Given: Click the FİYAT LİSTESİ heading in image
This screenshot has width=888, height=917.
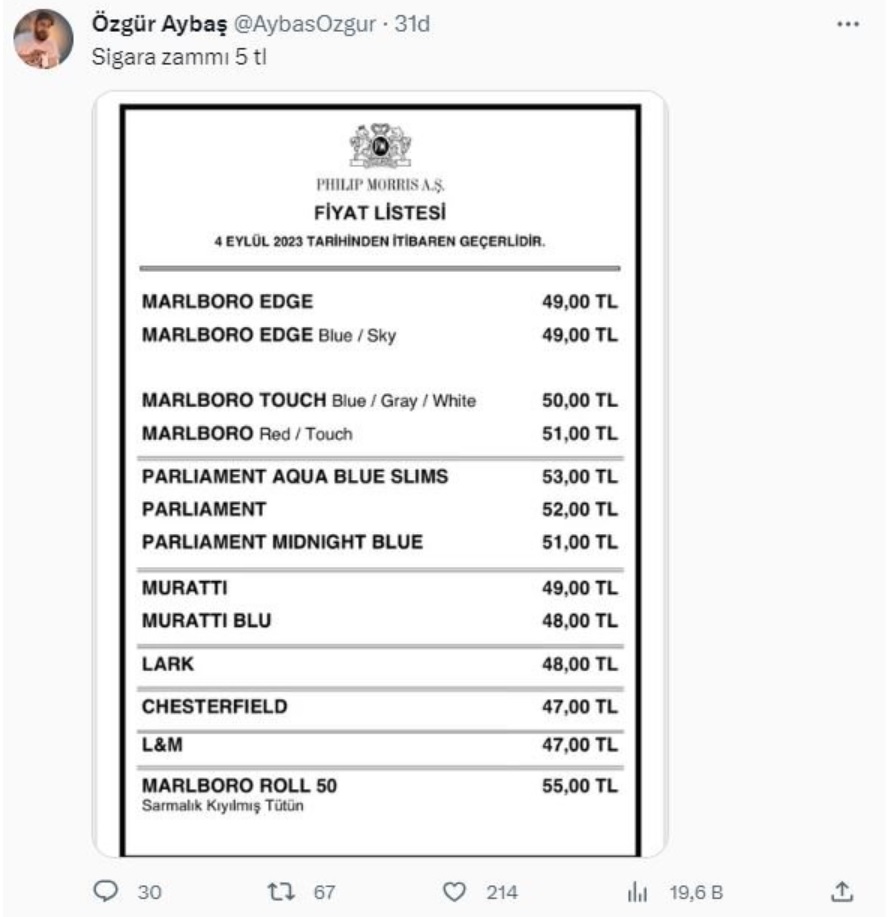Looking at the screenshot, I should pyautogui.click(x=380, y=213).
